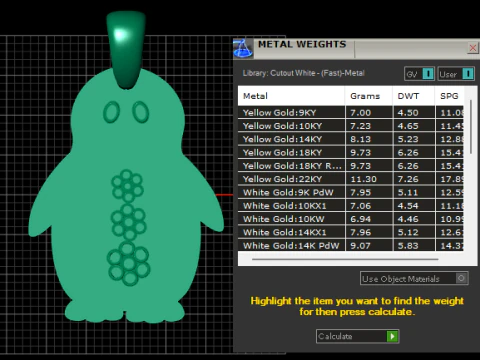Click the 4.65 DWT cell
The width and height of the screenshot is (480, 360).
click(414, 126)
